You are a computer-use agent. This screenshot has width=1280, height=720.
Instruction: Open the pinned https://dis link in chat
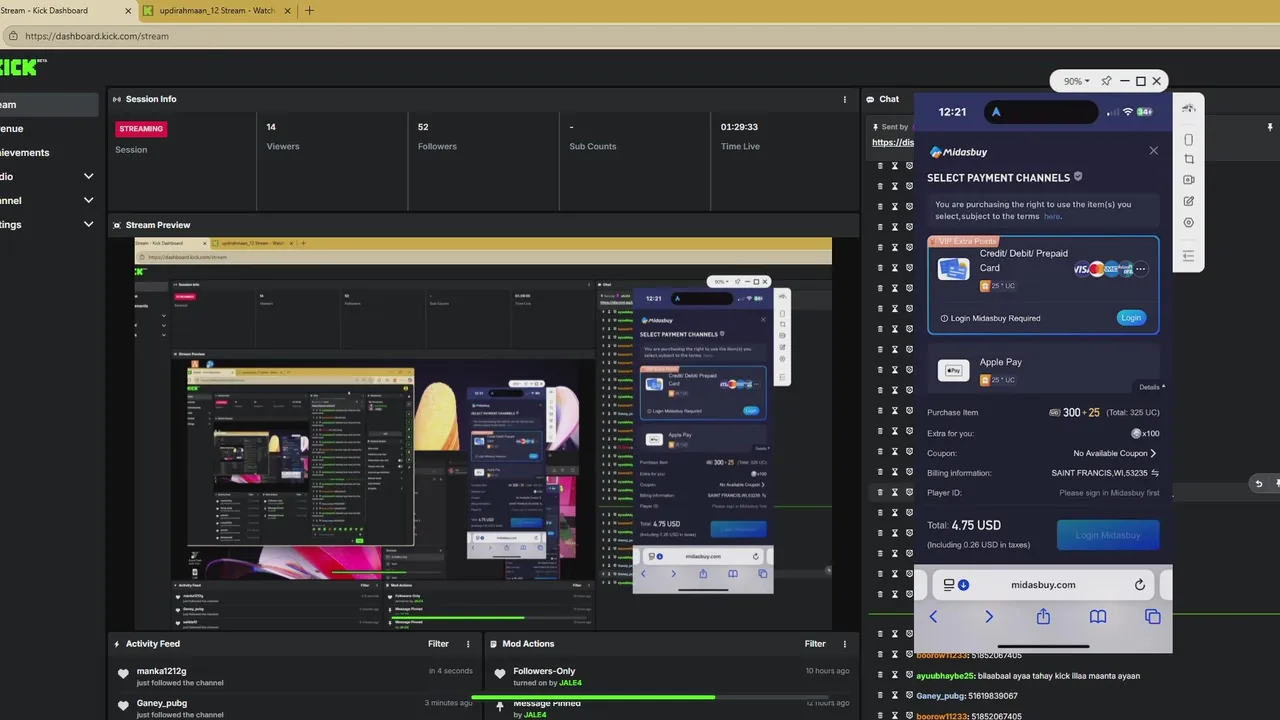click(893, 142)
